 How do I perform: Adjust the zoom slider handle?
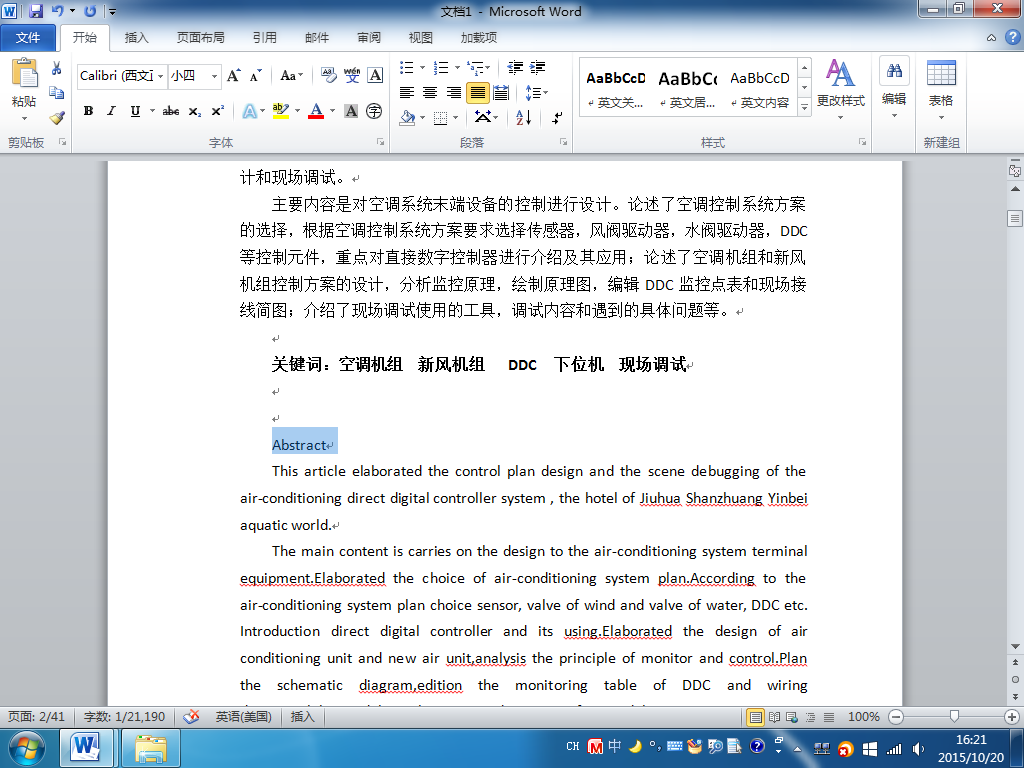click(954, 717)
